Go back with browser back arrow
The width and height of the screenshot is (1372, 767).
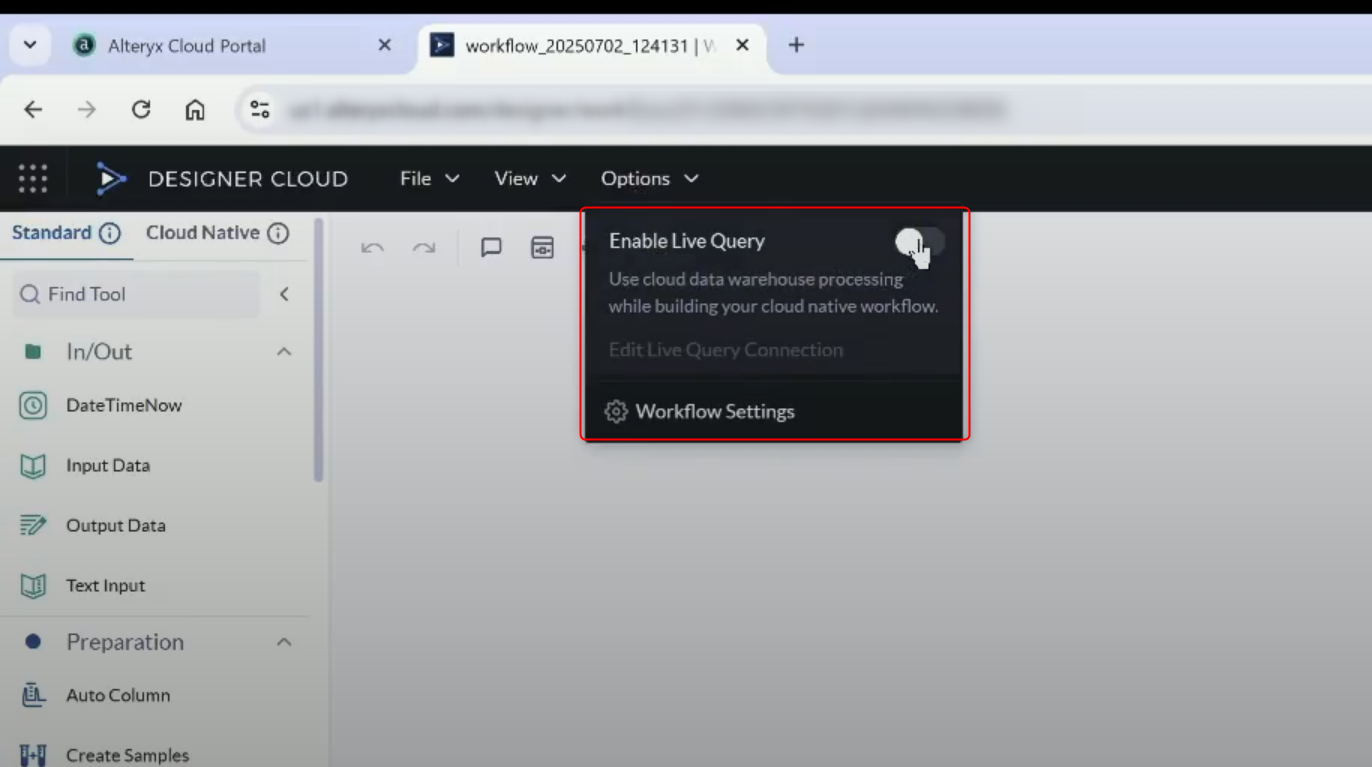pos(33,110)
